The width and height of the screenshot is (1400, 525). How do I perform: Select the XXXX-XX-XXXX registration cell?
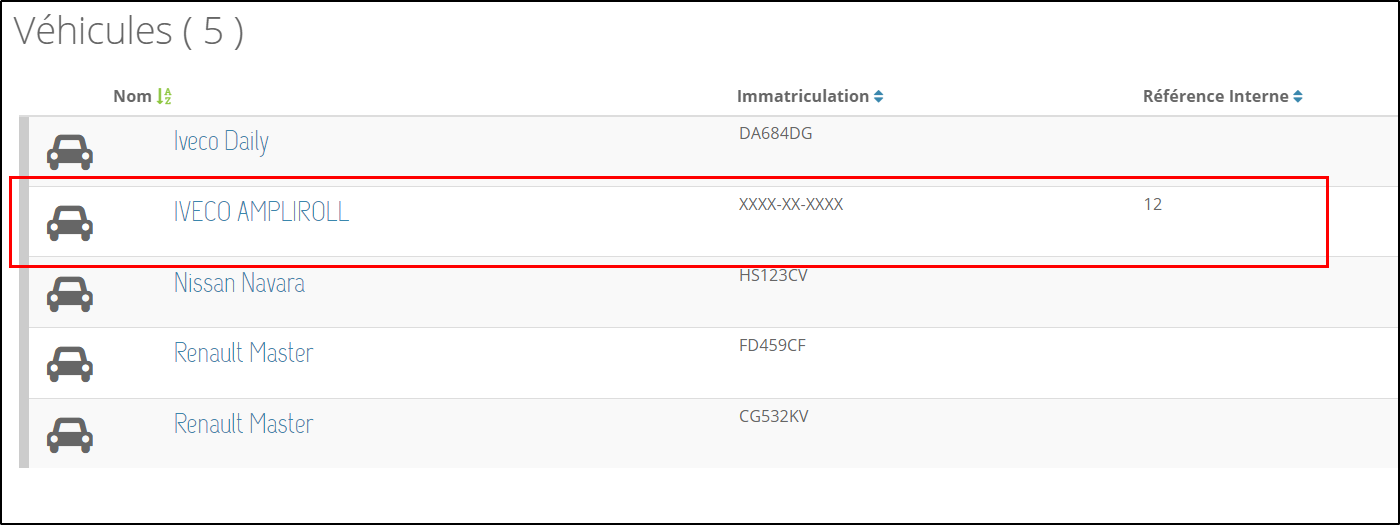[791, 204]
